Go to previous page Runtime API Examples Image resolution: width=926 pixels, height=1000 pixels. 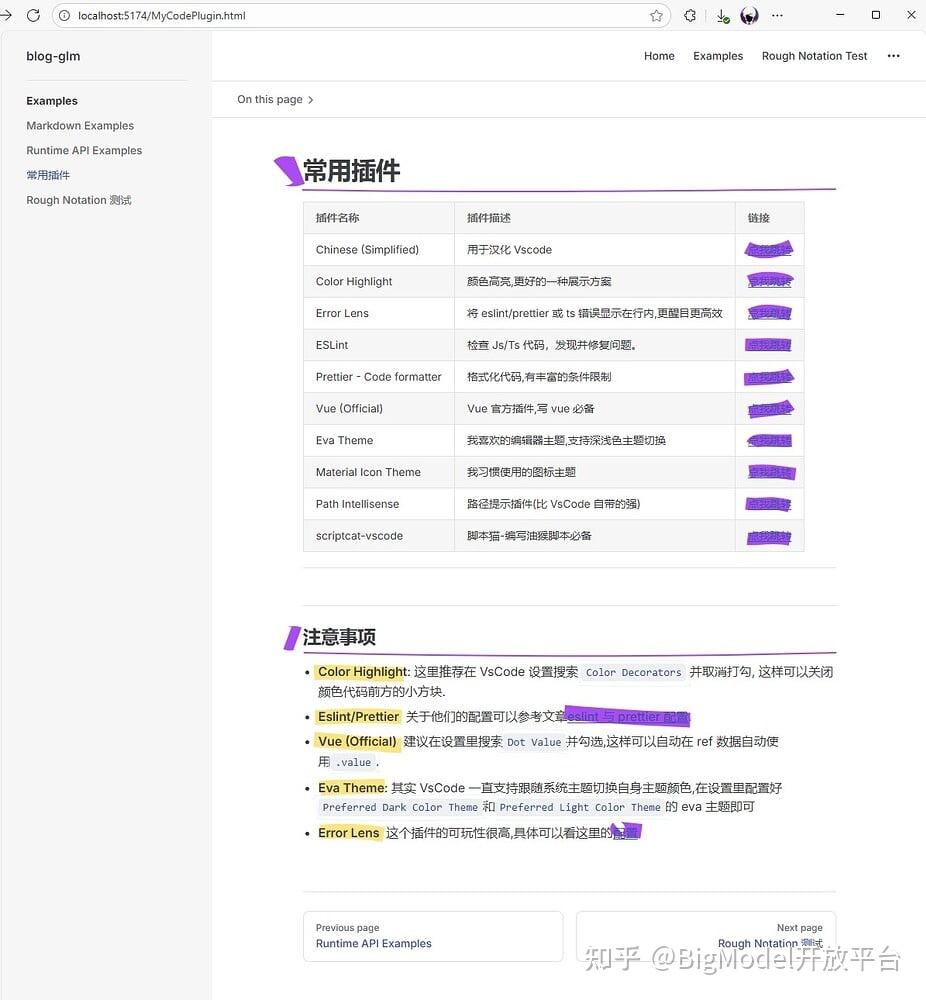[433, 936]
